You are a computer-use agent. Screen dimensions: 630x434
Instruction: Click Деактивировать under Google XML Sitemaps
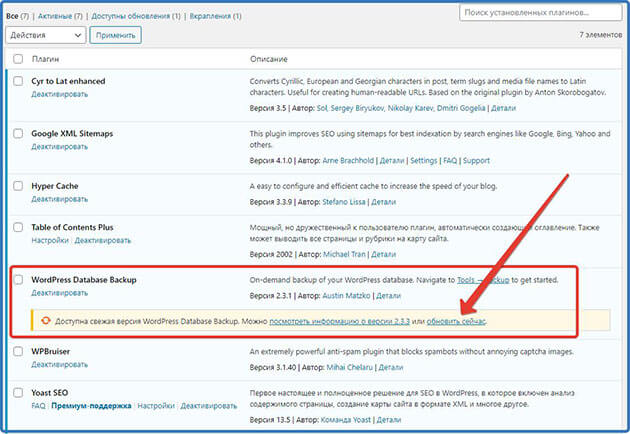click(x=59, y=147)
